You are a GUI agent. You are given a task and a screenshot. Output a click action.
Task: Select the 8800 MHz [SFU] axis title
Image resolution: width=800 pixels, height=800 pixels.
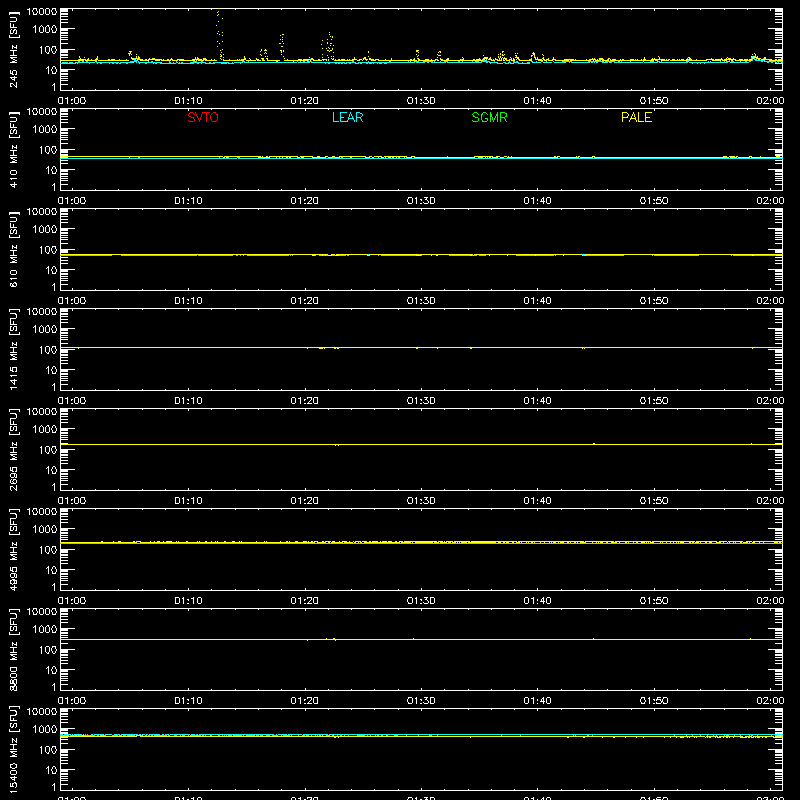tap(14, 649)
